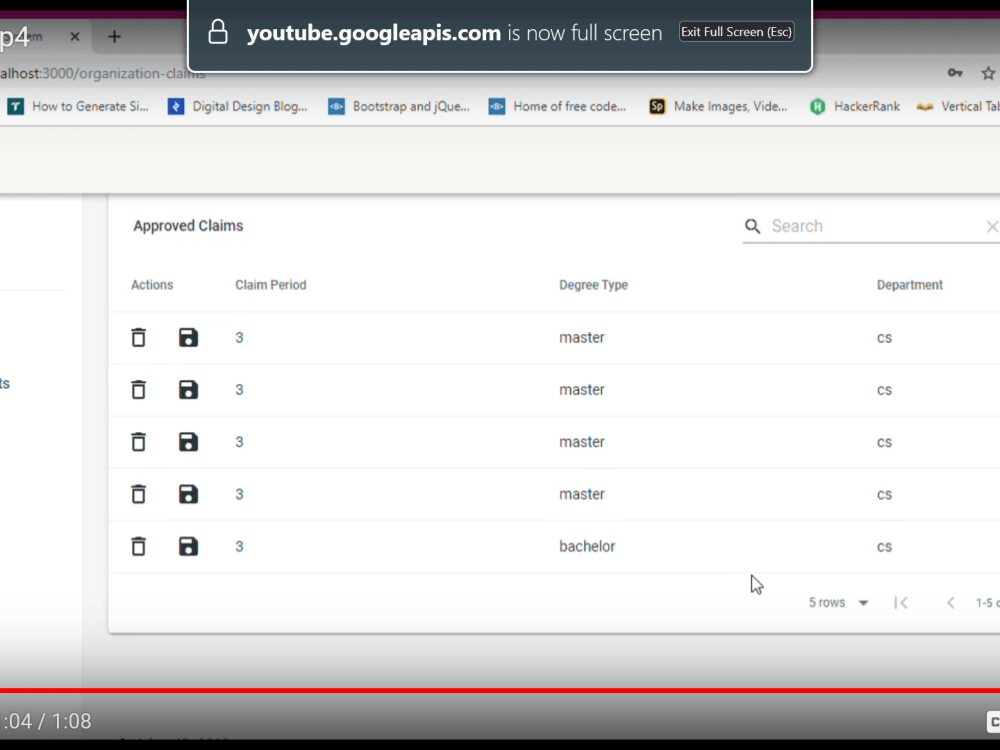Viewport: 1000px width, 750px height.
Task: Go to first page of claims
Action: [901, 603]
